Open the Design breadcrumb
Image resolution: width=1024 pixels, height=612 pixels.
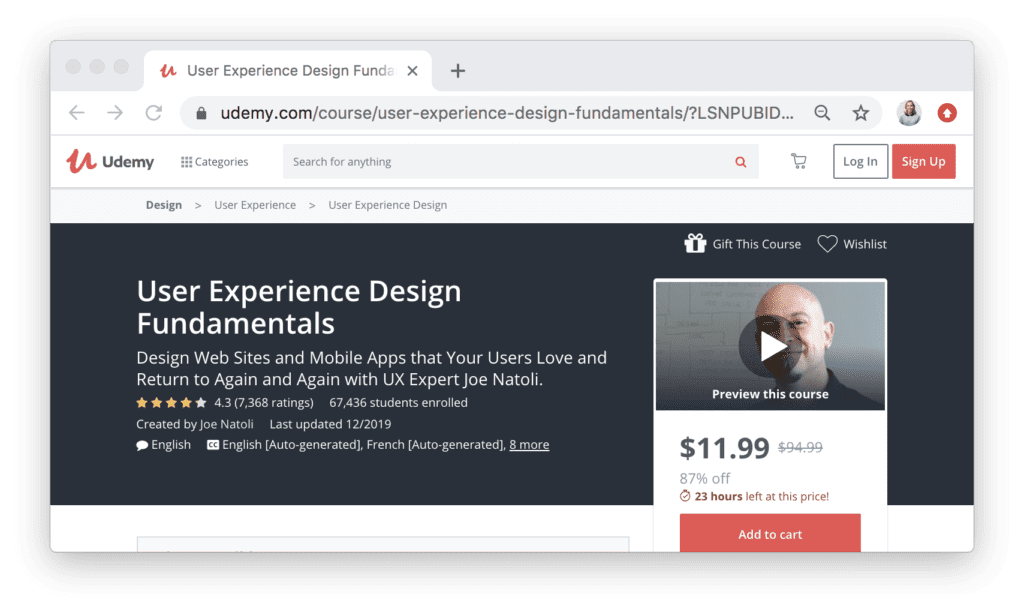[x=164, y=205]
